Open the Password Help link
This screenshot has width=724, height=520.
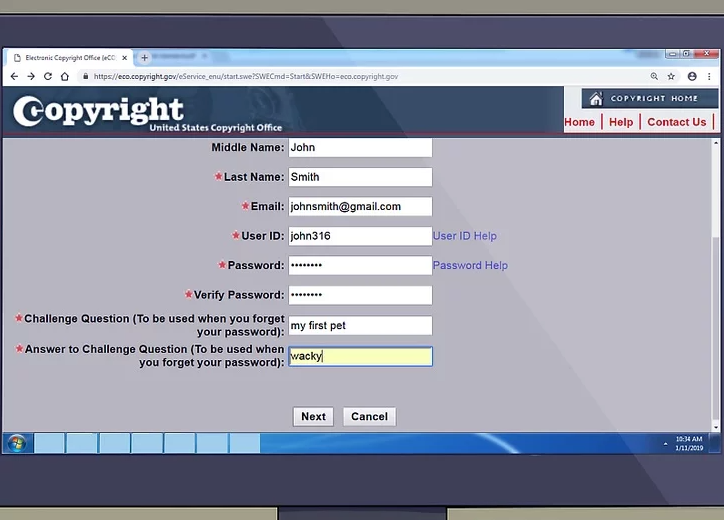[x=470, y=265]
